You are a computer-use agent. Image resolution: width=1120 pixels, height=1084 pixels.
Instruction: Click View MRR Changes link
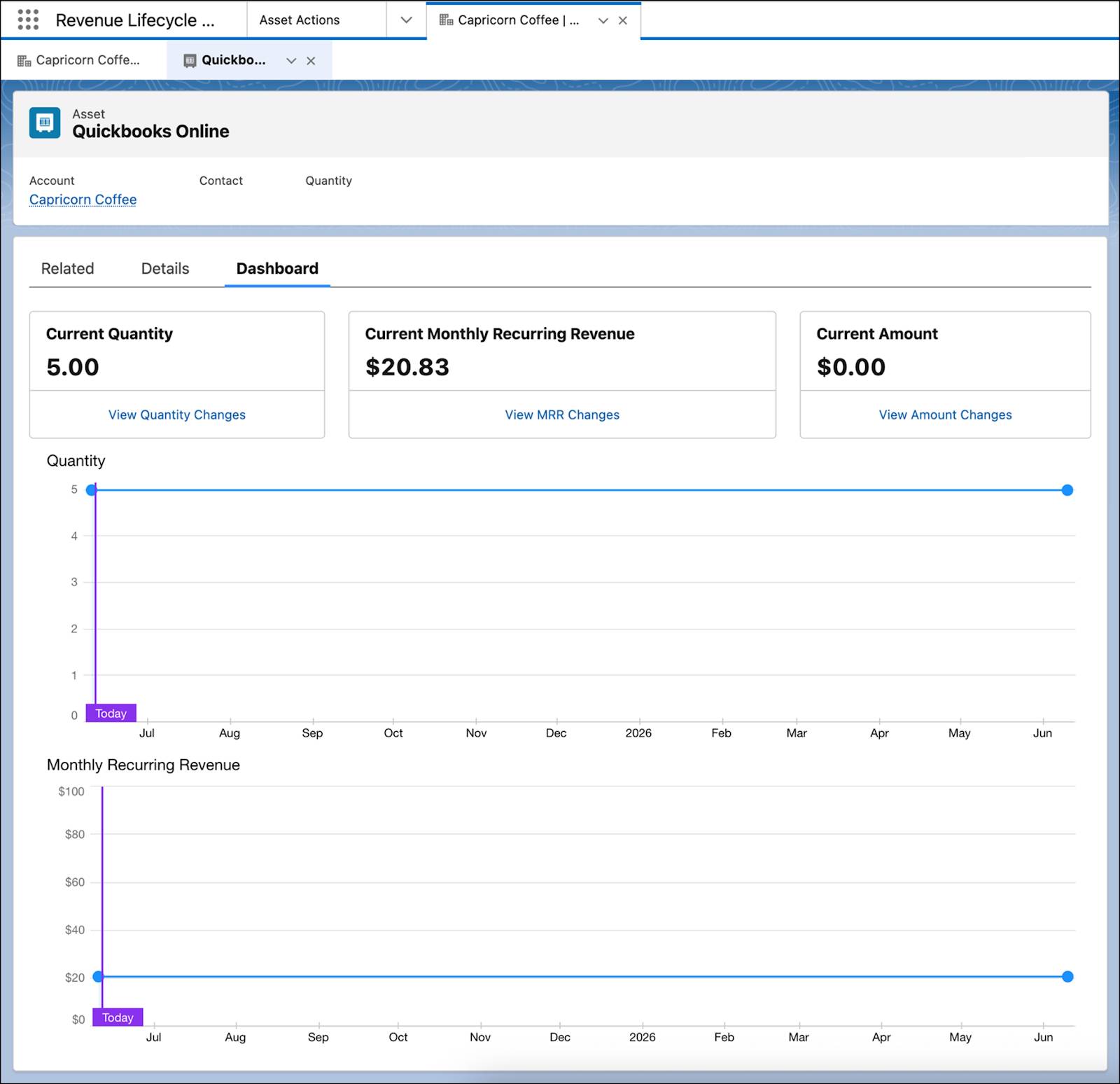pyautogui.click(x=562, y=415)
